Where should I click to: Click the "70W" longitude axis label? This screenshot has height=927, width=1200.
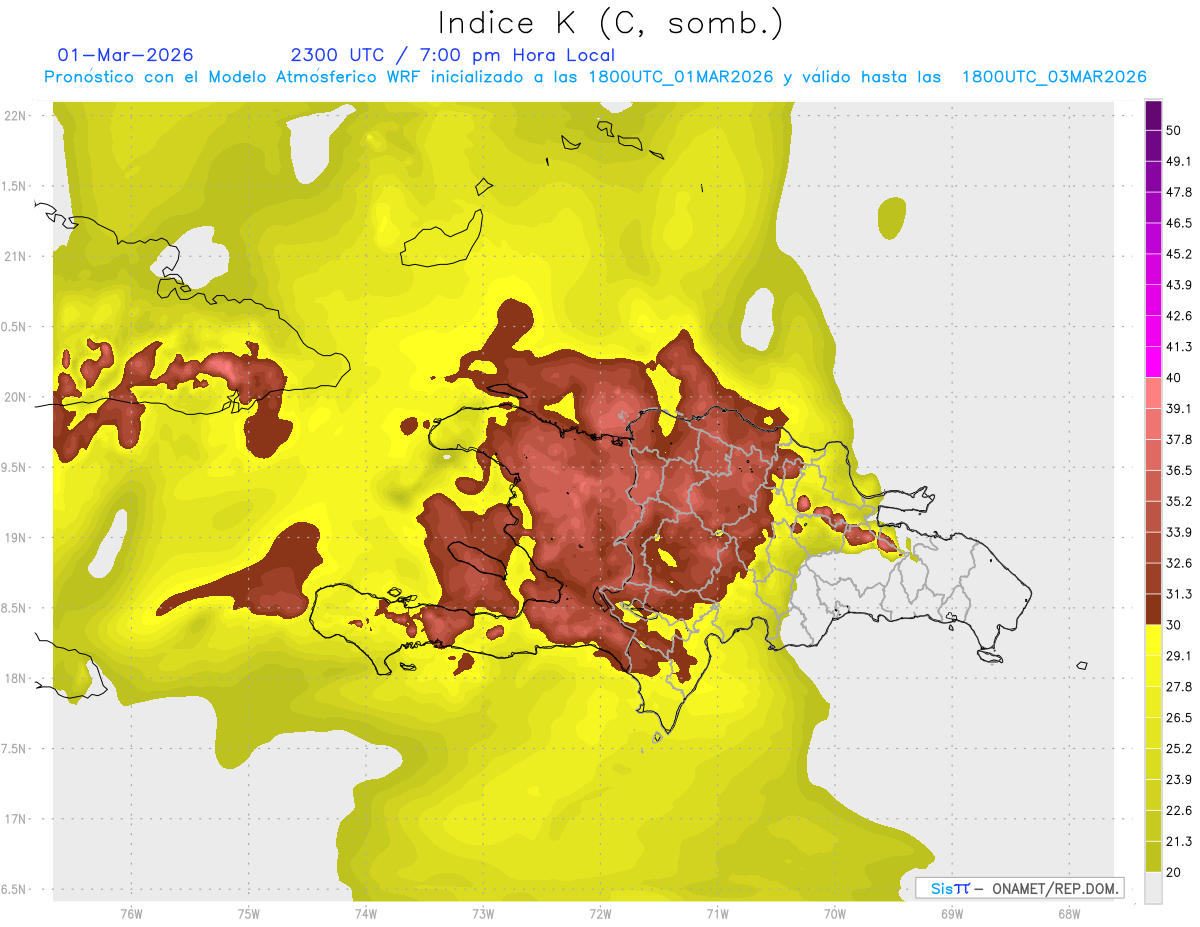[835, 914]
